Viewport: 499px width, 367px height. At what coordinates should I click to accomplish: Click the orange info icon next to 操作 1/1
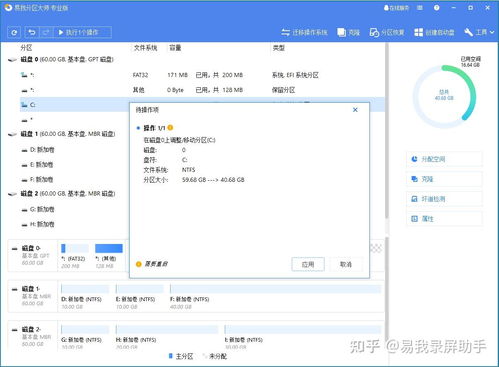(x=170, y=128)
